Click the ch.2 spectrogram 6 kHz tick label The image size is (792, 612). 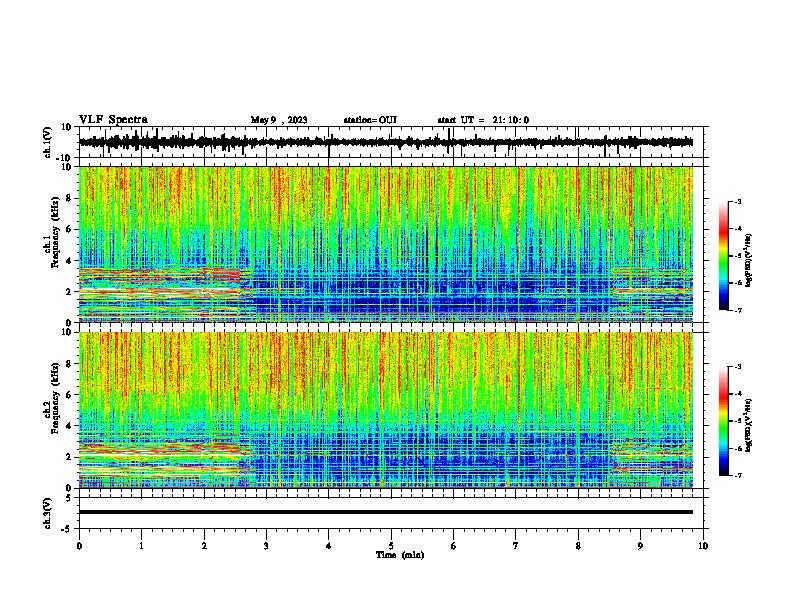[69, 395]
